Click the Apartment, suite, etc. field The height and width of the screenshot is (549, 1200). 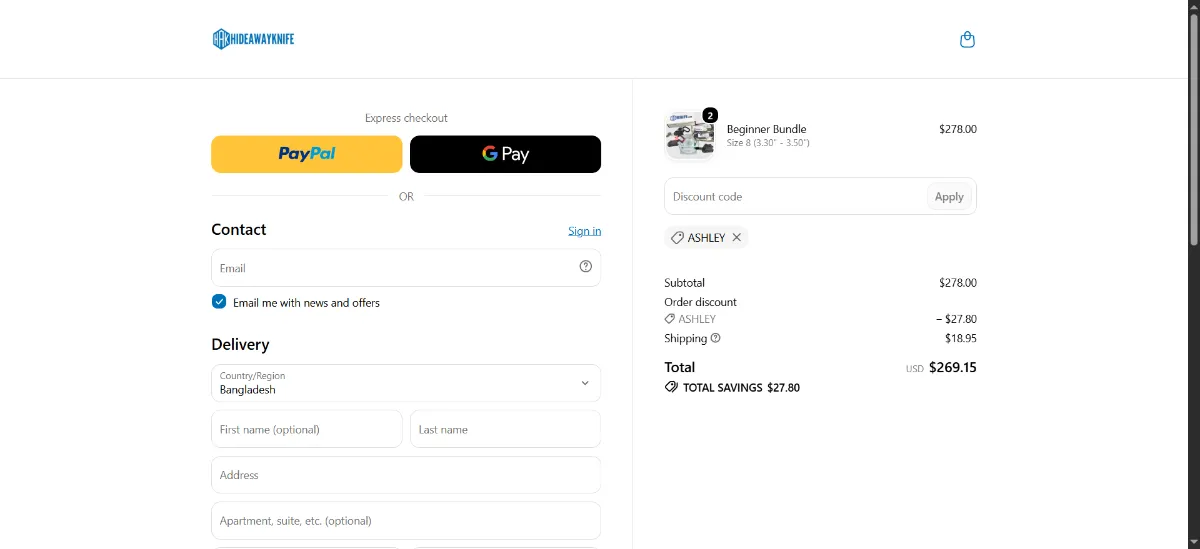click(406, 521)
